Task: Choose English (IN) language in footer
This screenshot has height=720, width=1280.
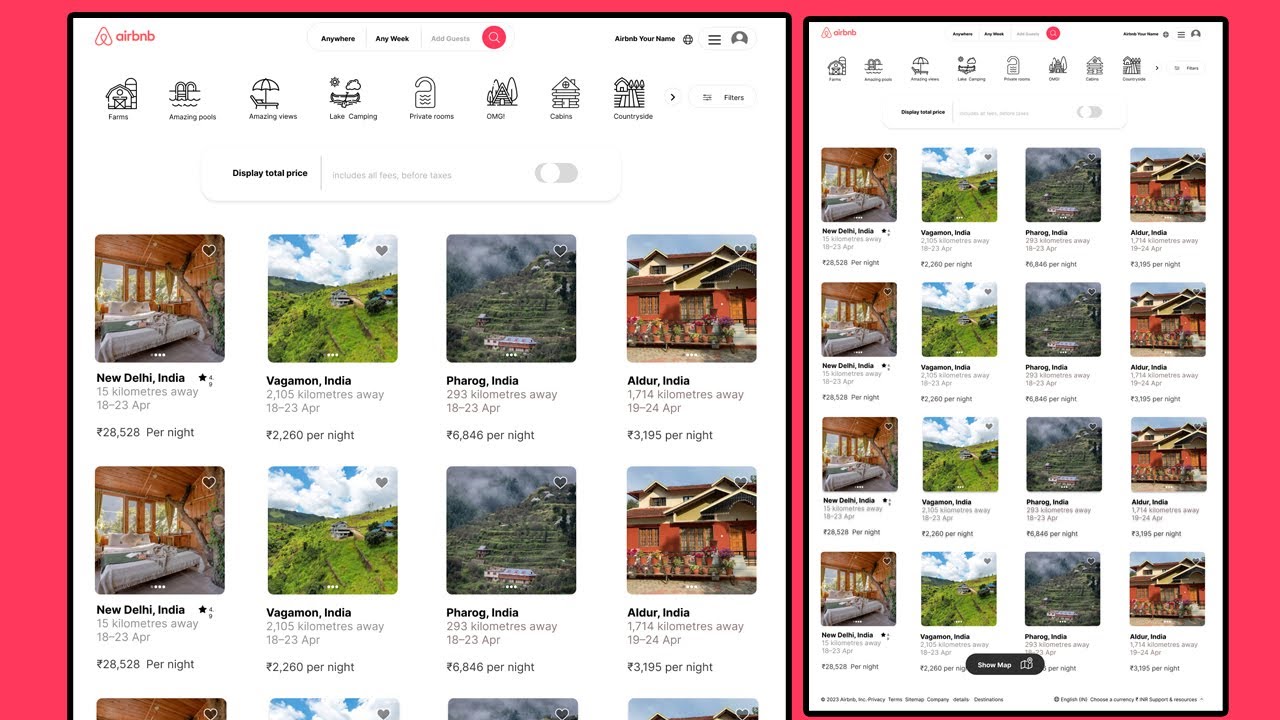Action: click(x=1070, y=700)
